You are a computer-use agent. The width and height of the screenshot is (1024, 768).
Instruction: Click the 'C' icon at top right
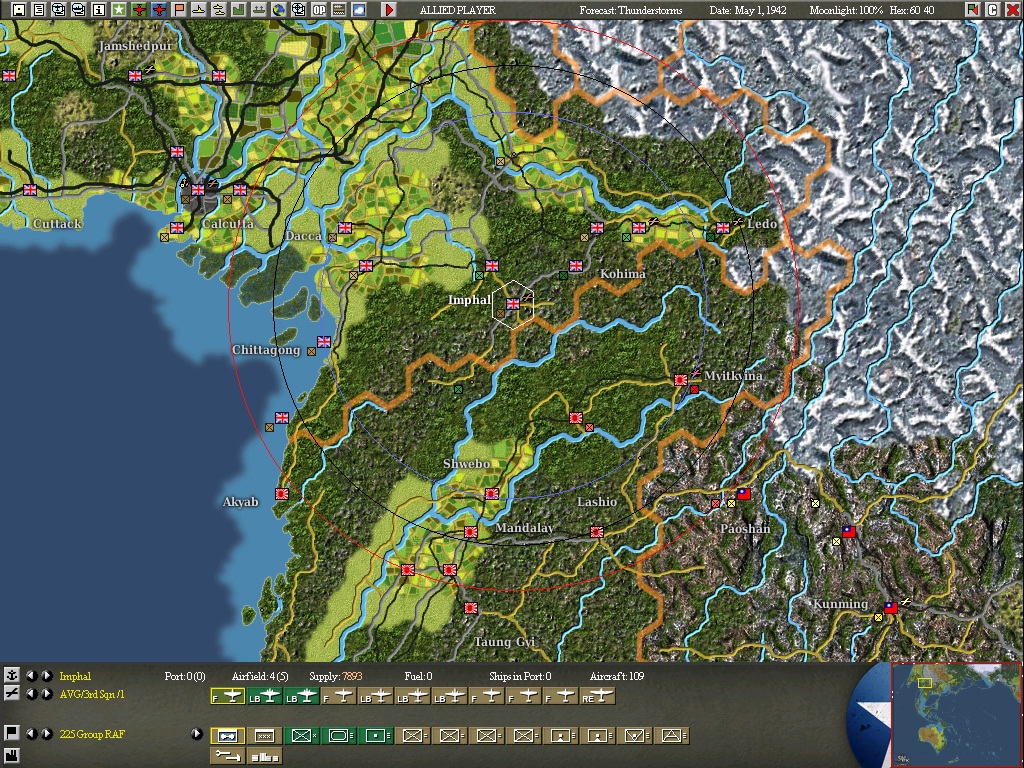[x=993, y=10]
